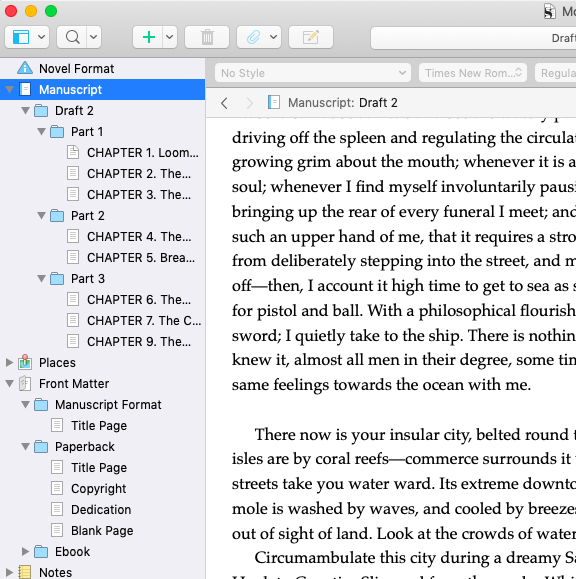Open CHAPTER 6 document in binder

[139, 299]
